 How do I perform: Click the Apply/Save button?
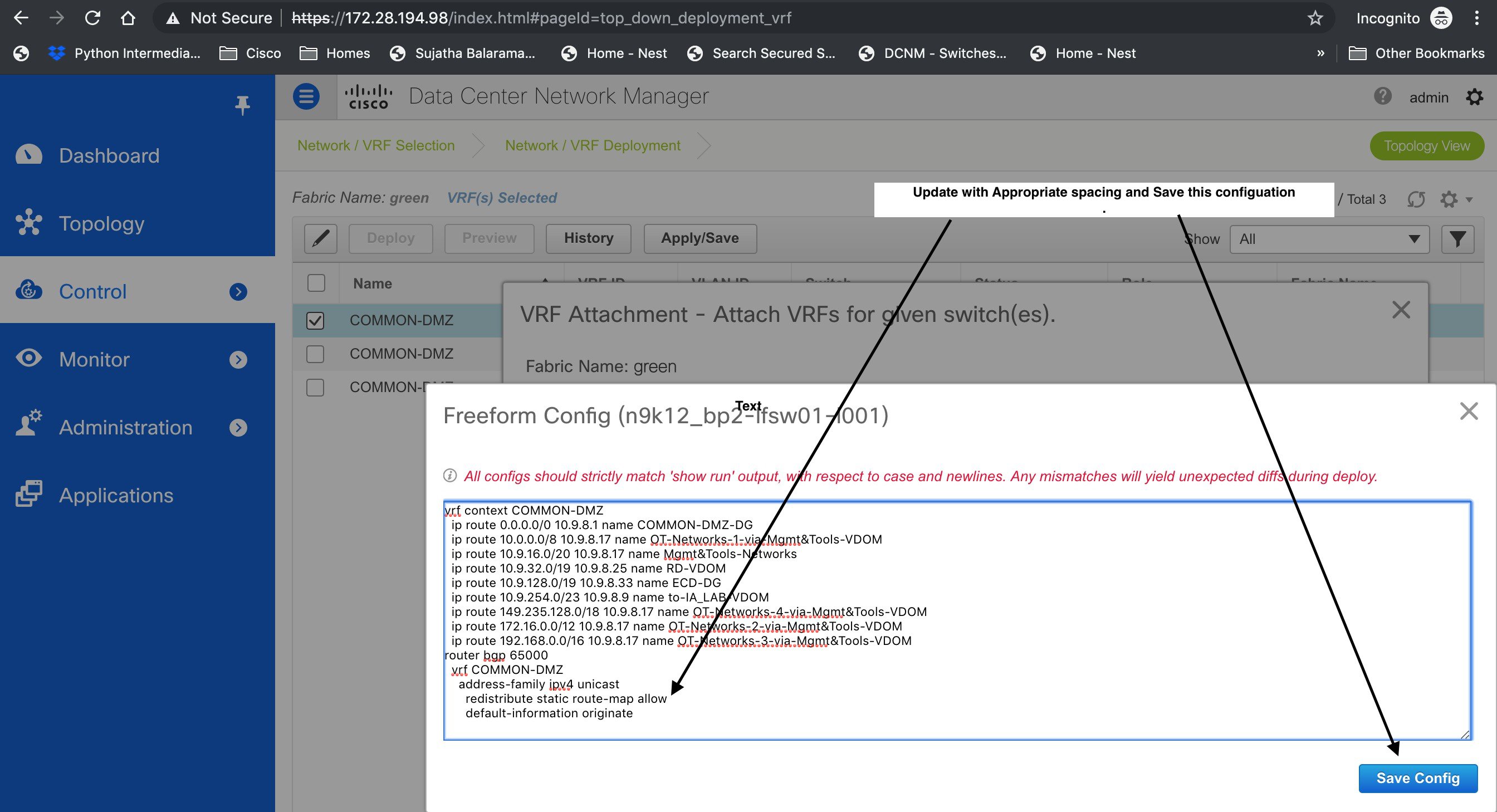click(700, 238)
